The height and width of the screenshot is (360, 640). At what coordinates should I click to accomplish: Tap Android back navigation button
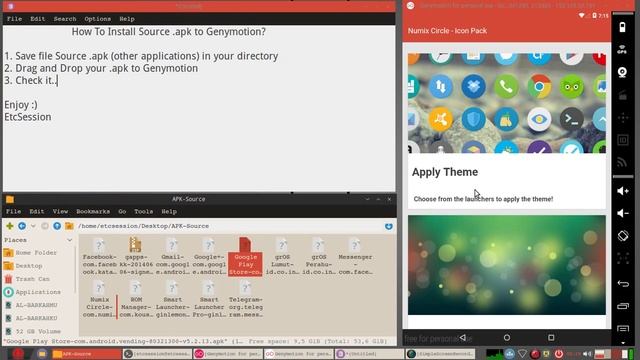[x=462, y=337]
